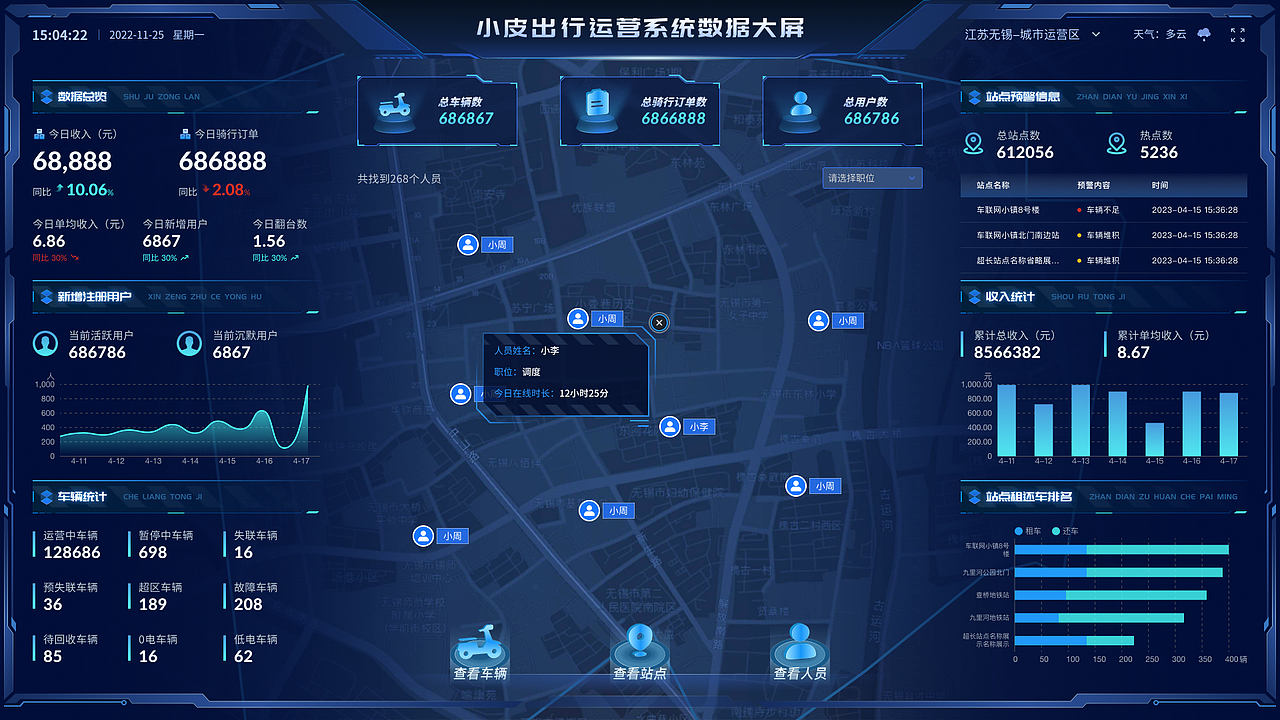Click the 小李 name label on map
The width and height of the screenshot is (1280, 720).
click(x=700, y=427)
